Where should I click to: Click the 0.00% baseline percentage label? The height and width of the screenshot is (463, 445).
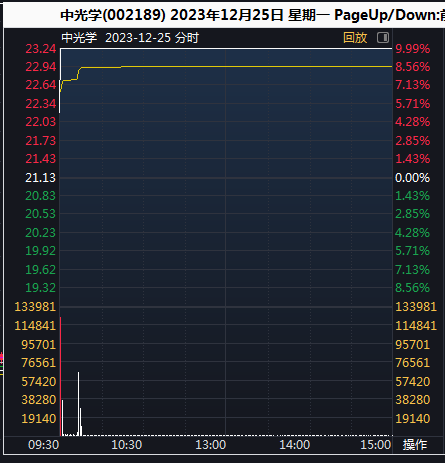coord(413,178)
